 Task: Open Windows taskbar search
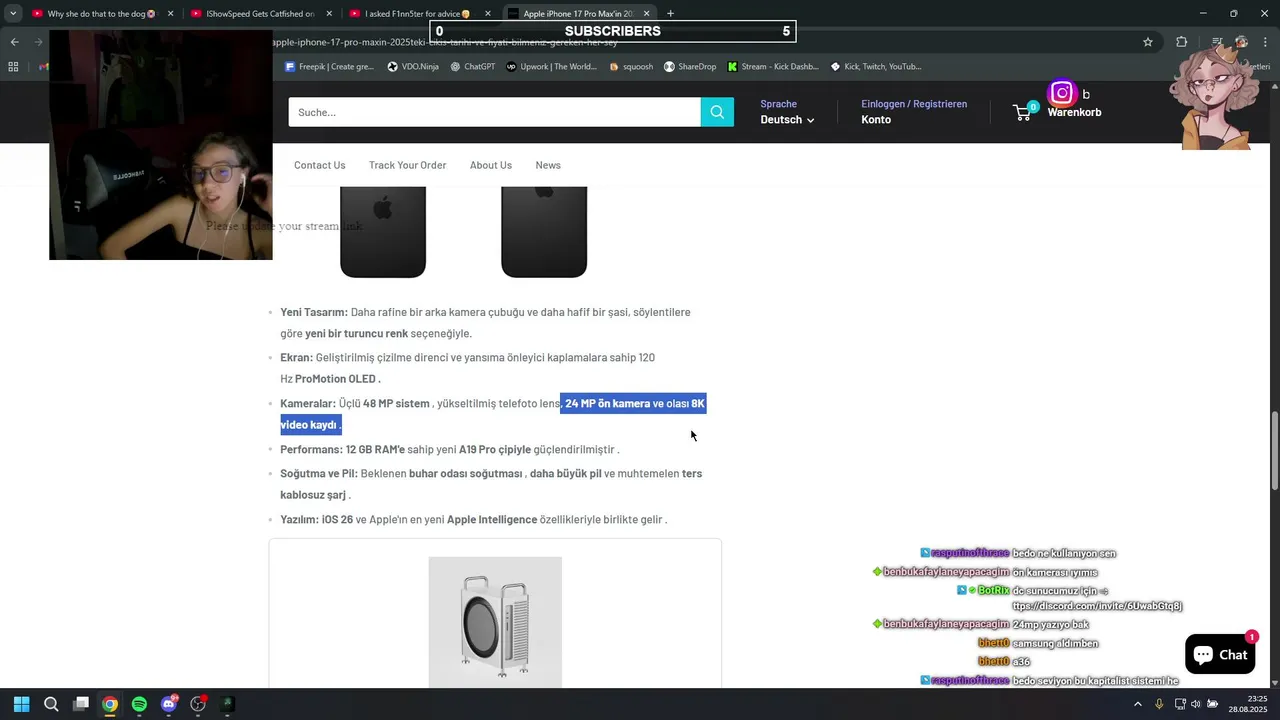tap(51, 704)
